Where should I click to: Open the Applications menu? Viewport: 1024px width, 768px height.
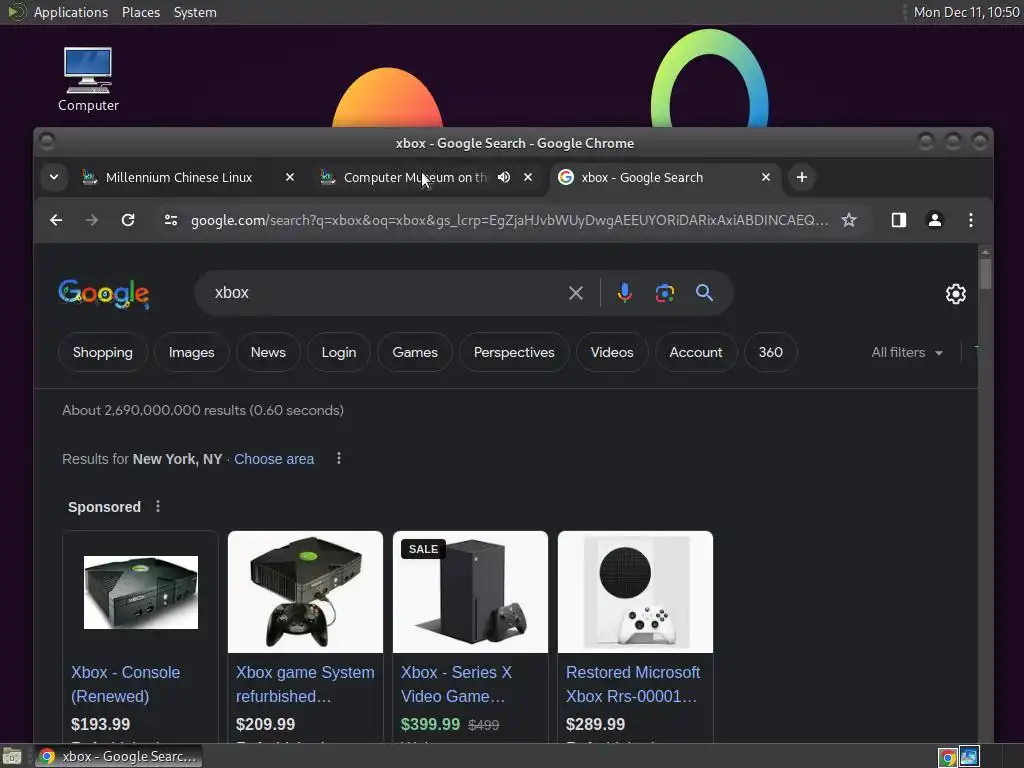coord(71,12)
